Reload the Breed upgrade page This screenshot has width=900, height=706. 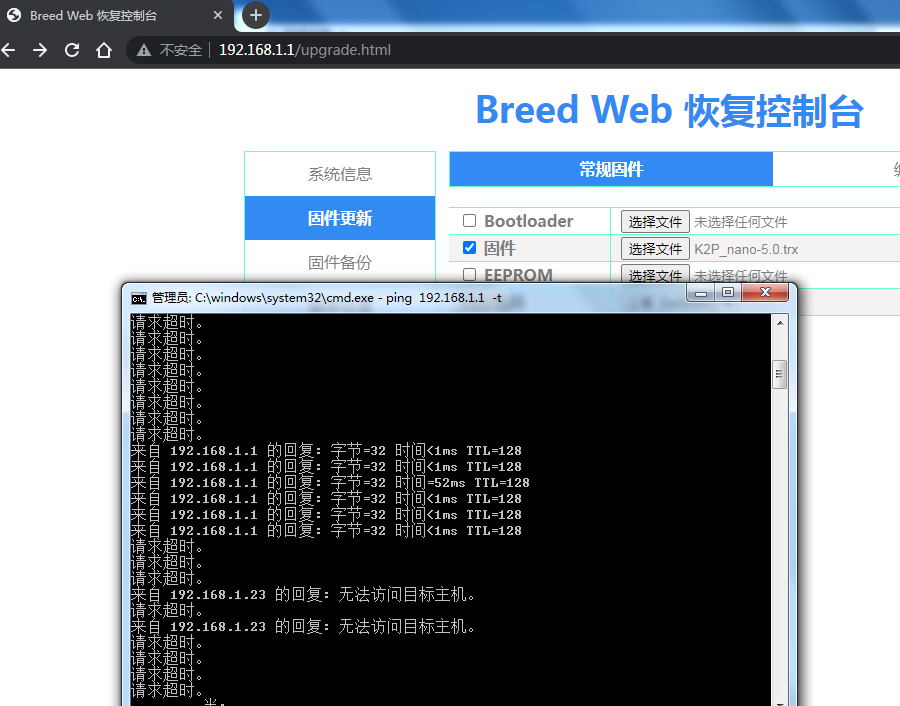coord(72,50)
